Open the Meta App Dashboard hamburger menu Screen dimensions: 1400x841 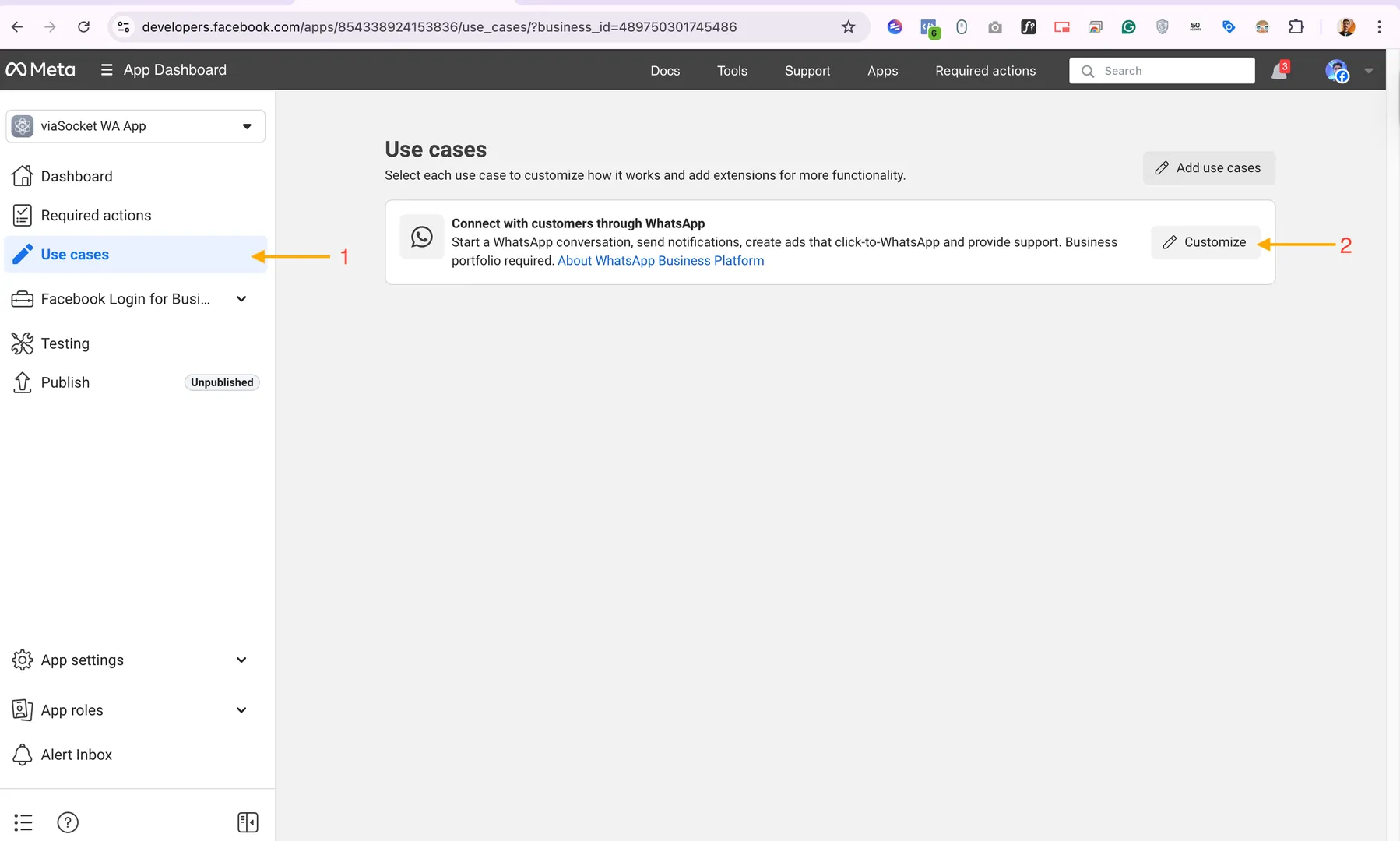(x=106, y=69)
